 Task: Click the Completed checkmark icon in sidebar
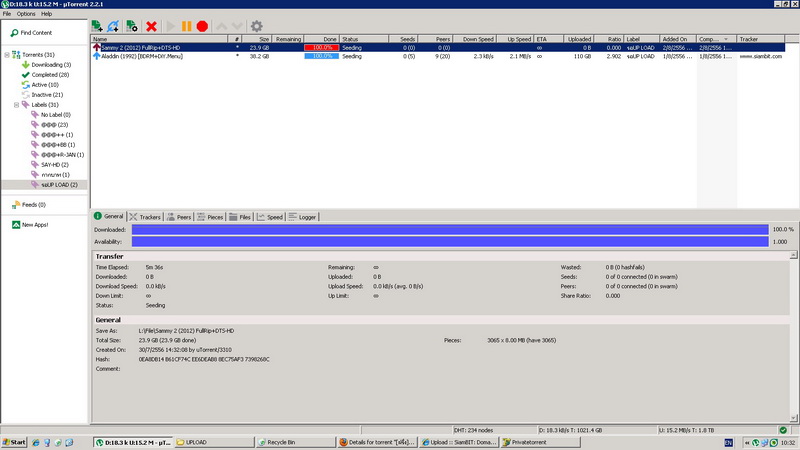(x=26, y=74)
